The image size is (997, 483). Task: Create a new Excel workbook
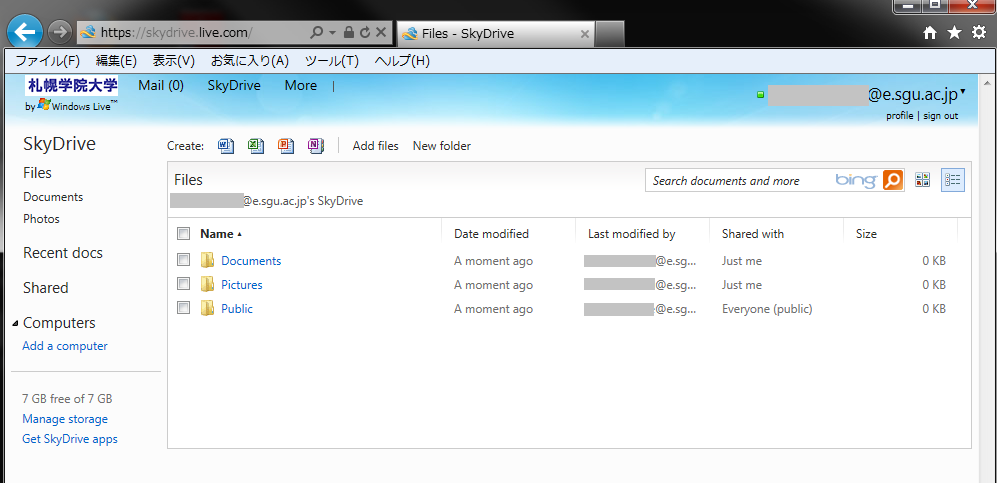pos(256,146)
